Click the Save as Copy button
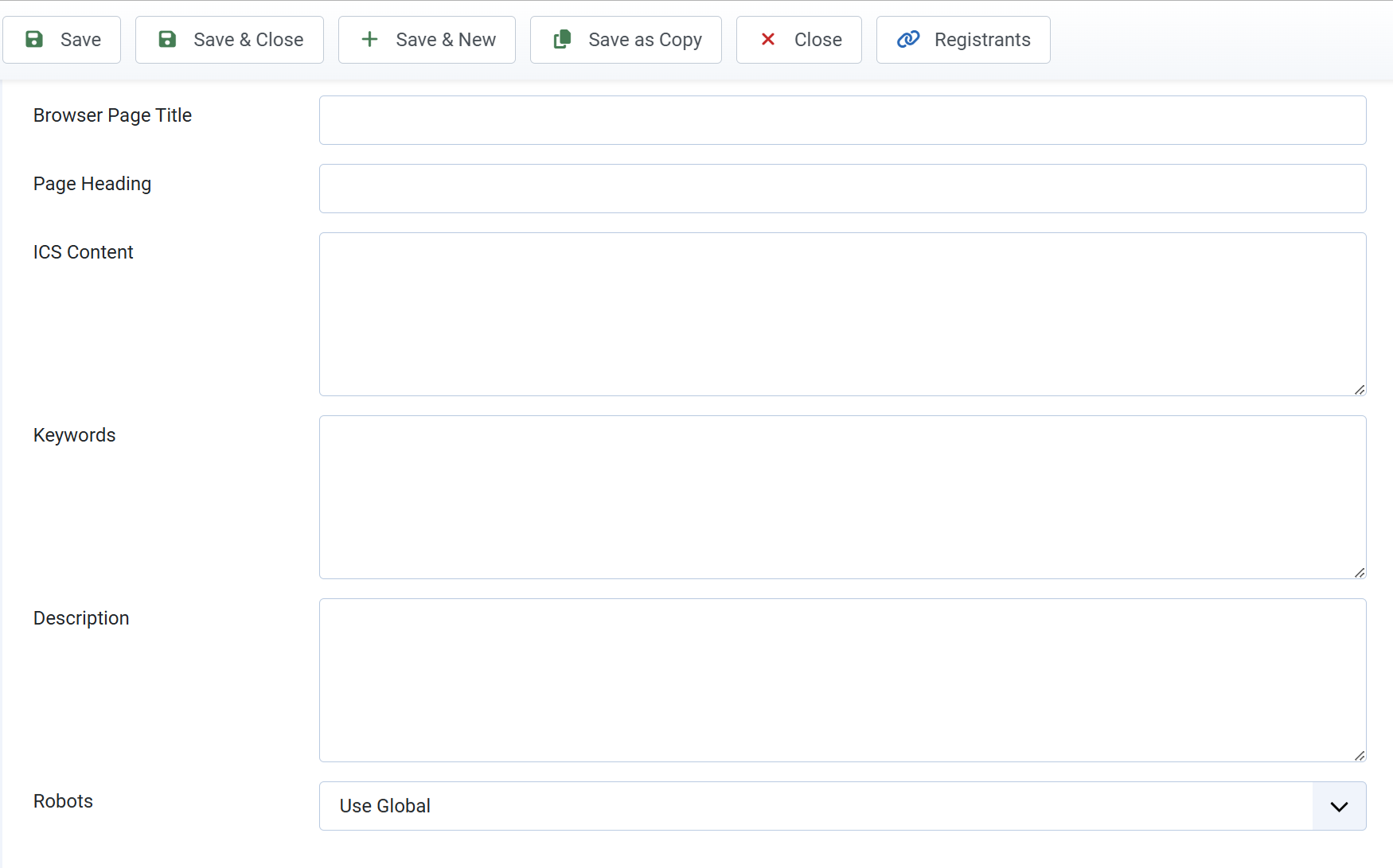1393x868 pixels. click(626, 40)
